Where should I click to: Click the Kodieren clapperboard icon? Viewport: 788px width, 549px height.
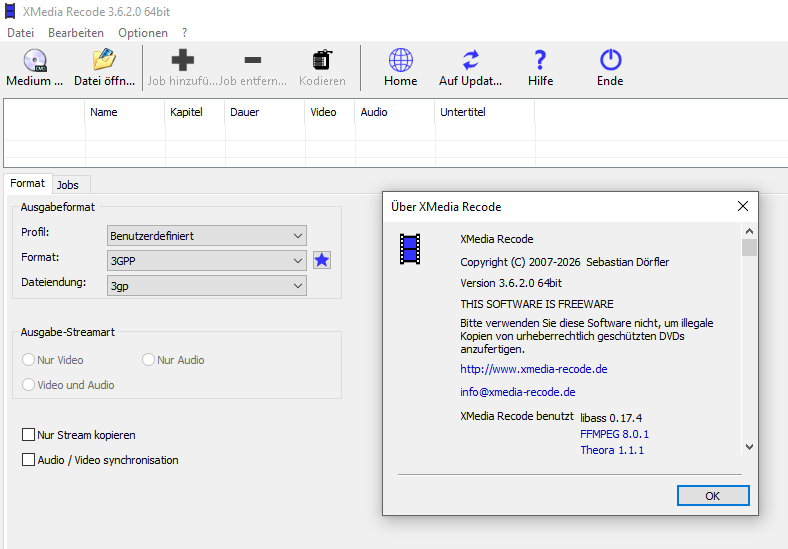point(322,60)
